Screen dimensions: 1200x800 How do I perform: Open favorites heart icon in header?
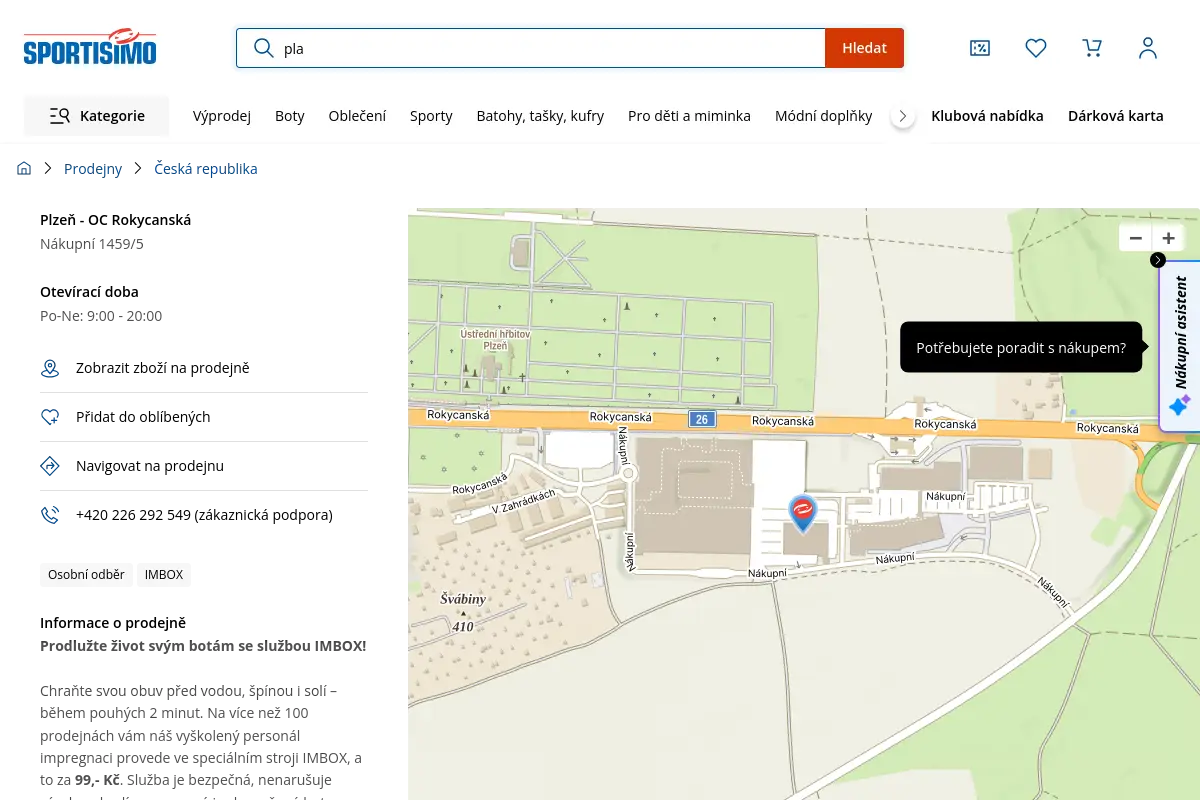1036,48
